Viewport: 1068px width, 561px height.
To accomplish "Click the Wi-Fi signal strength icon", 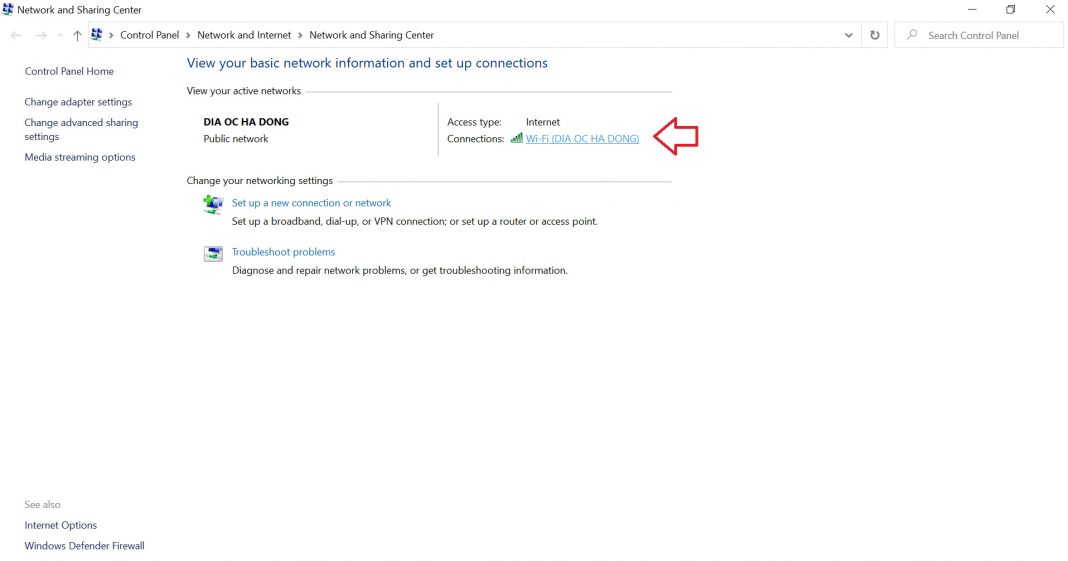I will 516,139.
